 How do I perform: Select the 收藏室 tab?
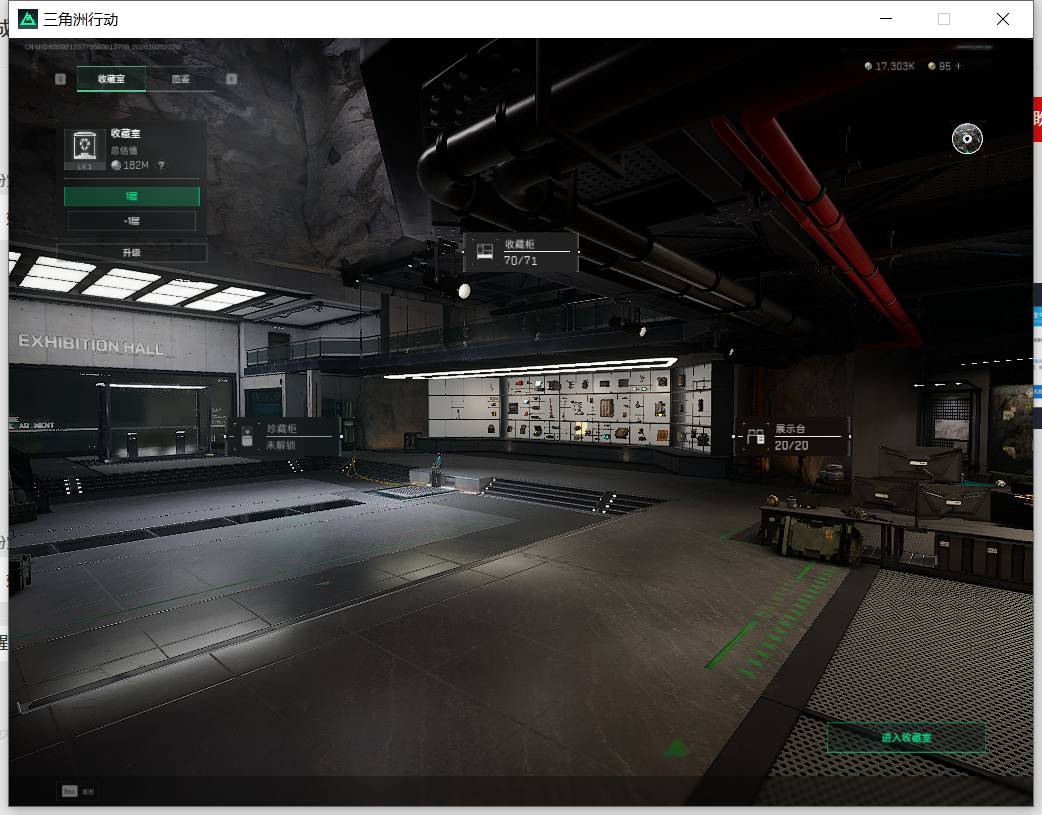click(111, 79)
